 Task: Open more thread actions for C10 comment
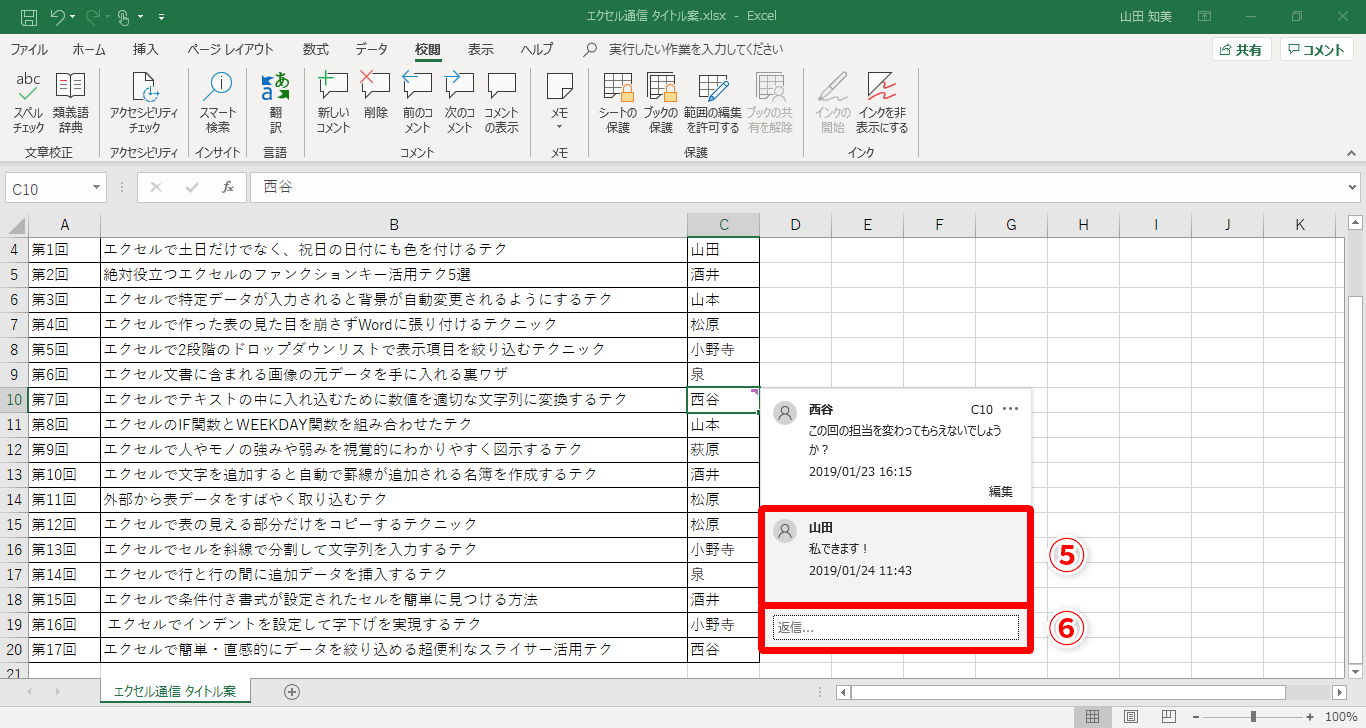(x=1011, y=409)
